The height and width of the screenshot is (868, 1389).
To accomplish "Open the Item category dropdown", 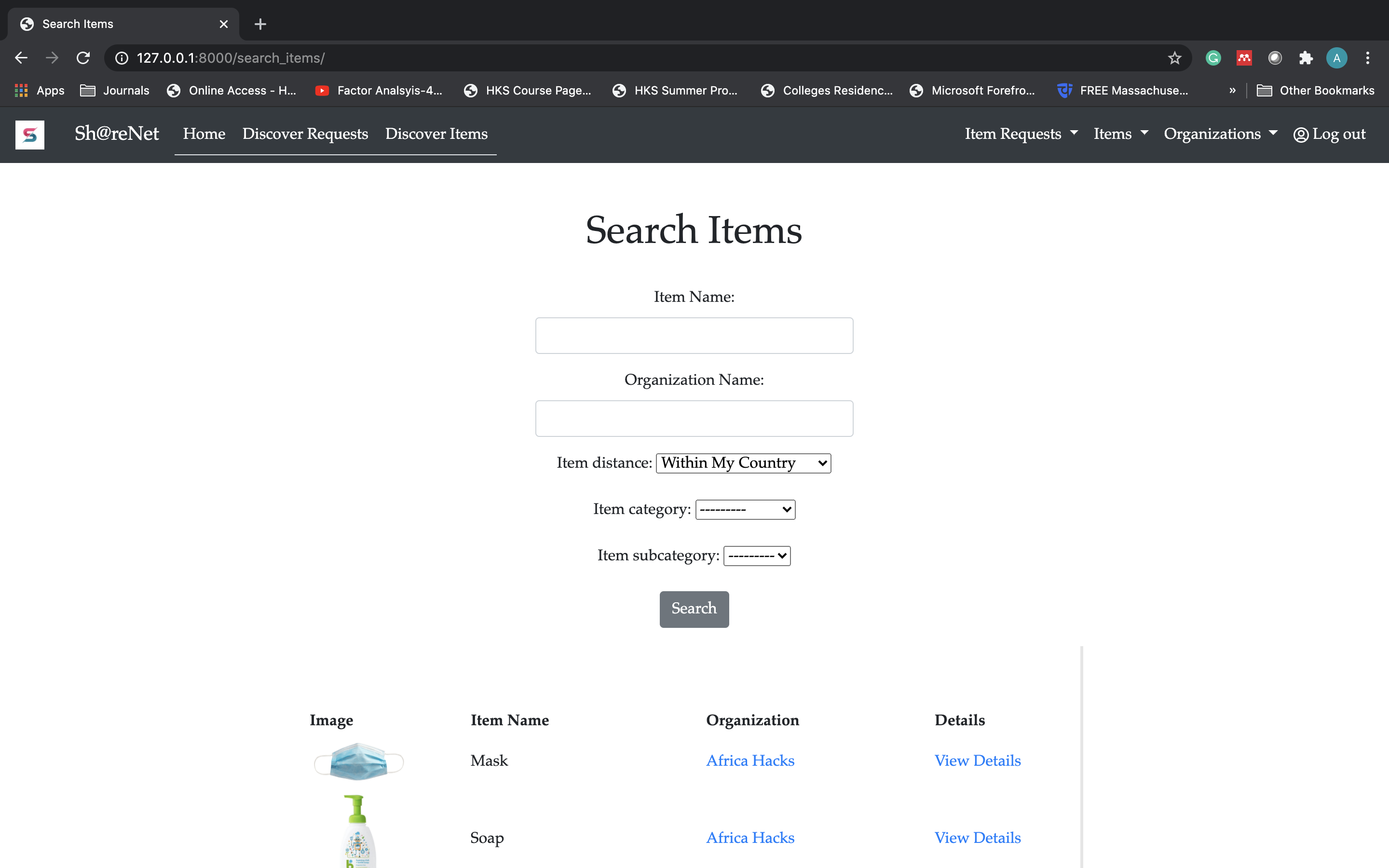I will coord(745,509).
